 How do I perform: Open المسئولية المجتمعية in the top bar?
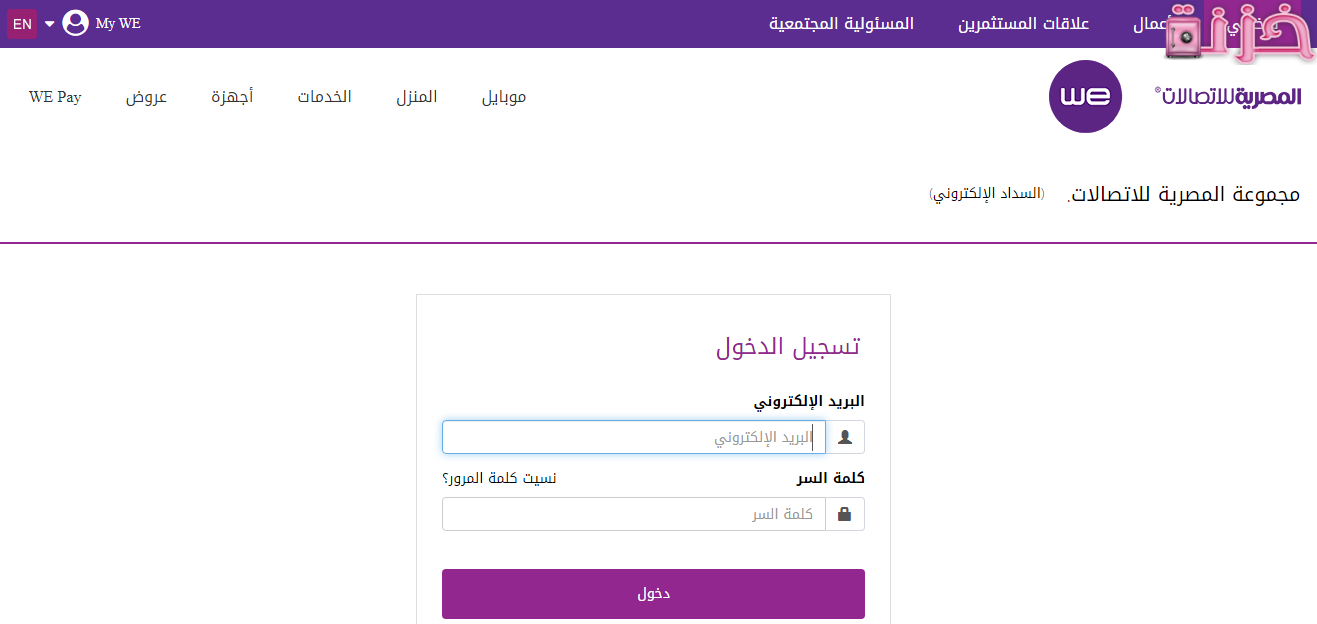click(842, 23)
